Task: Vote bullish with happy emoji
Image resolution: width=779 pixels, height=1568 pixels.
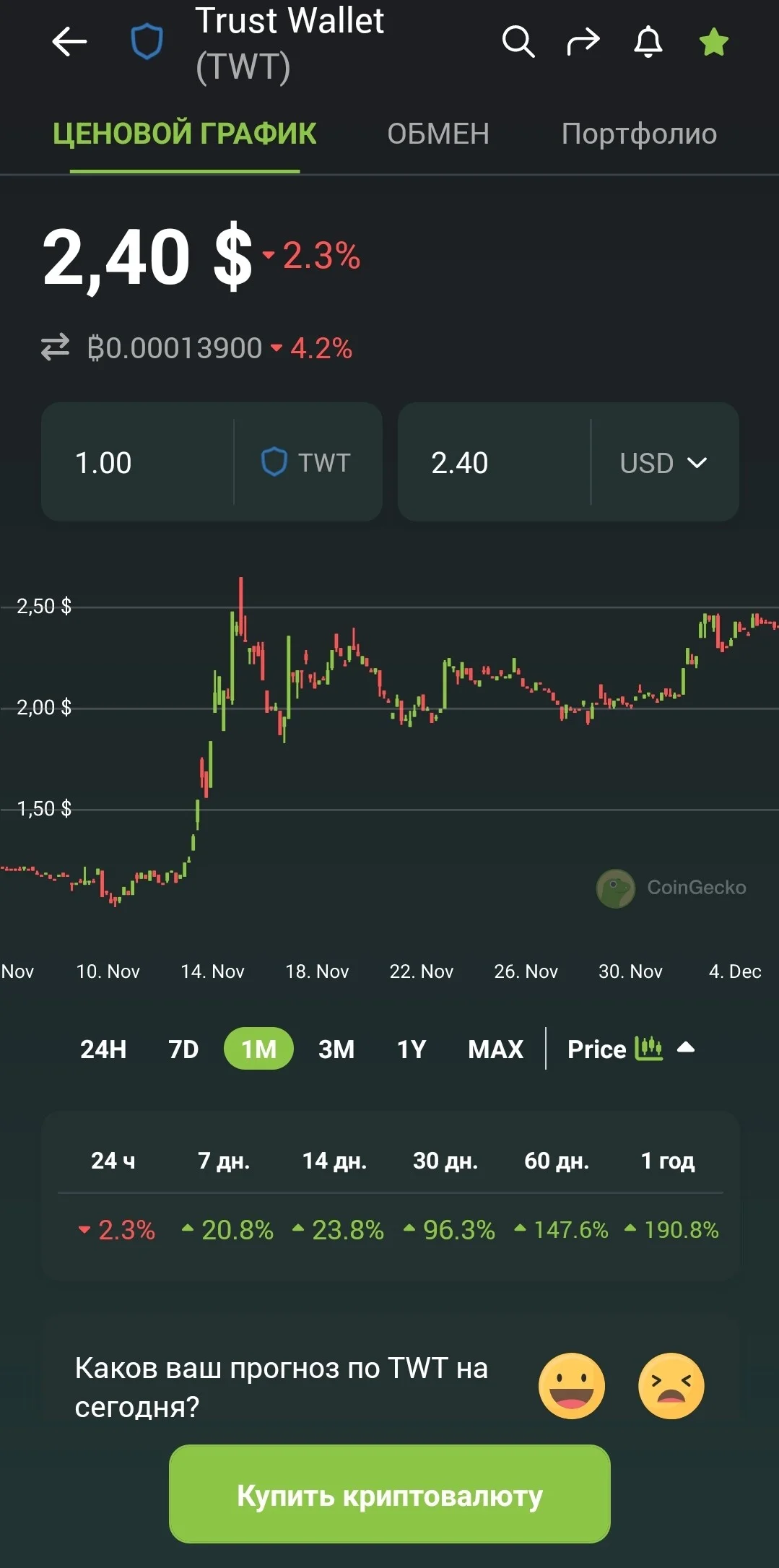Action: (572, 1386)
